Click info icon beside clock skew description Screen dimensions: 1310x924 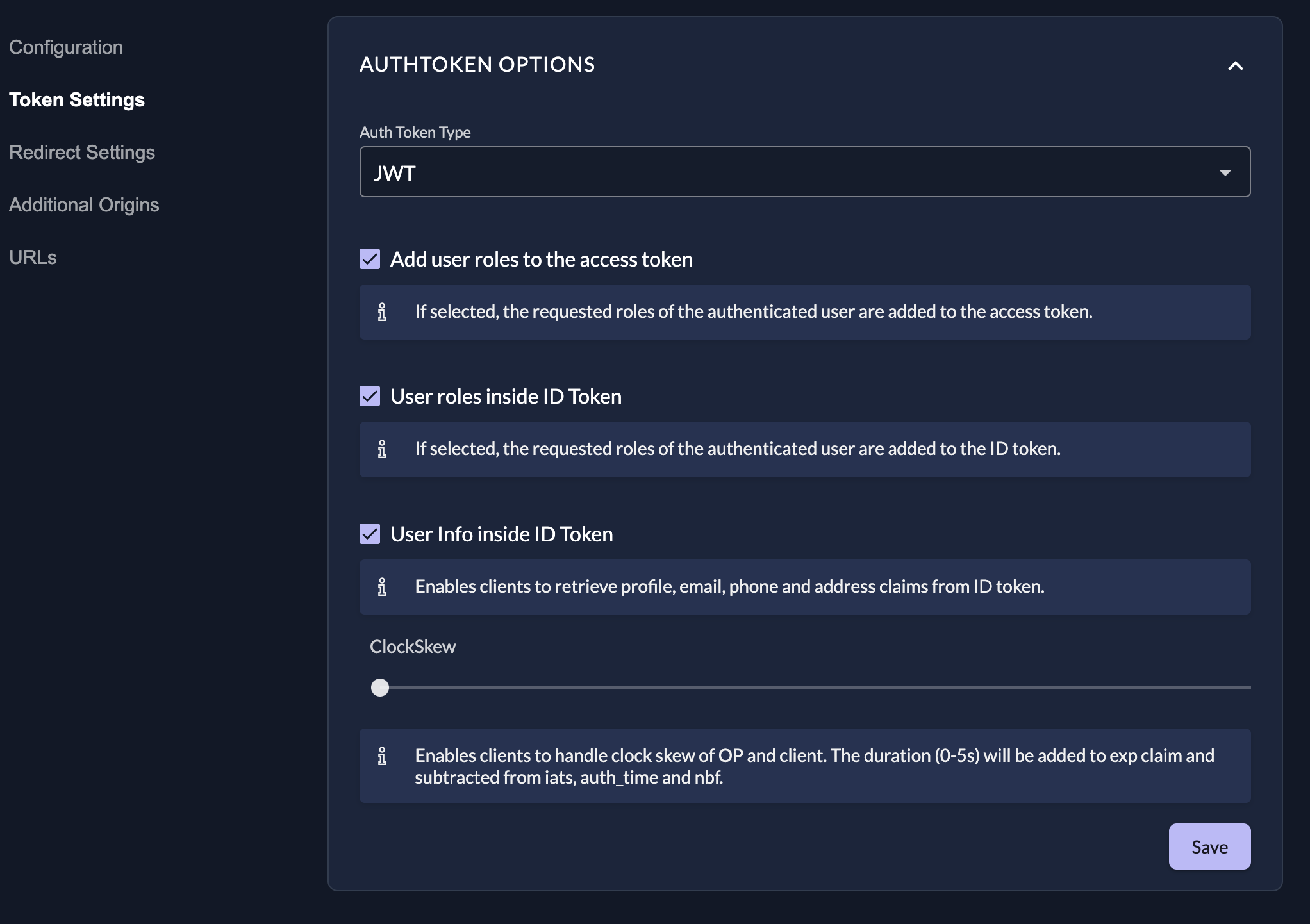(382, 756)
